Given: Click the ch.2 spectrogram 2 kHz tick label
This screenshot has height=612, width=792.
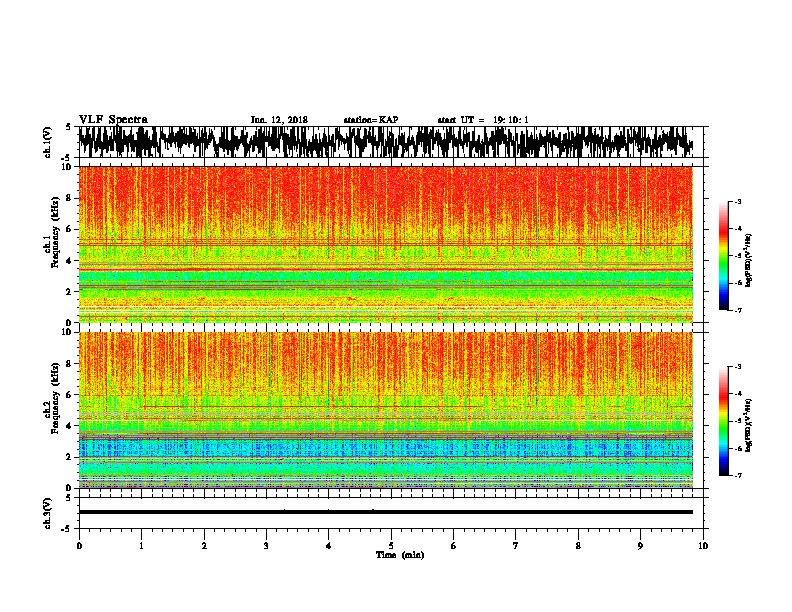Looking at the screenshot, I should 70,457.
